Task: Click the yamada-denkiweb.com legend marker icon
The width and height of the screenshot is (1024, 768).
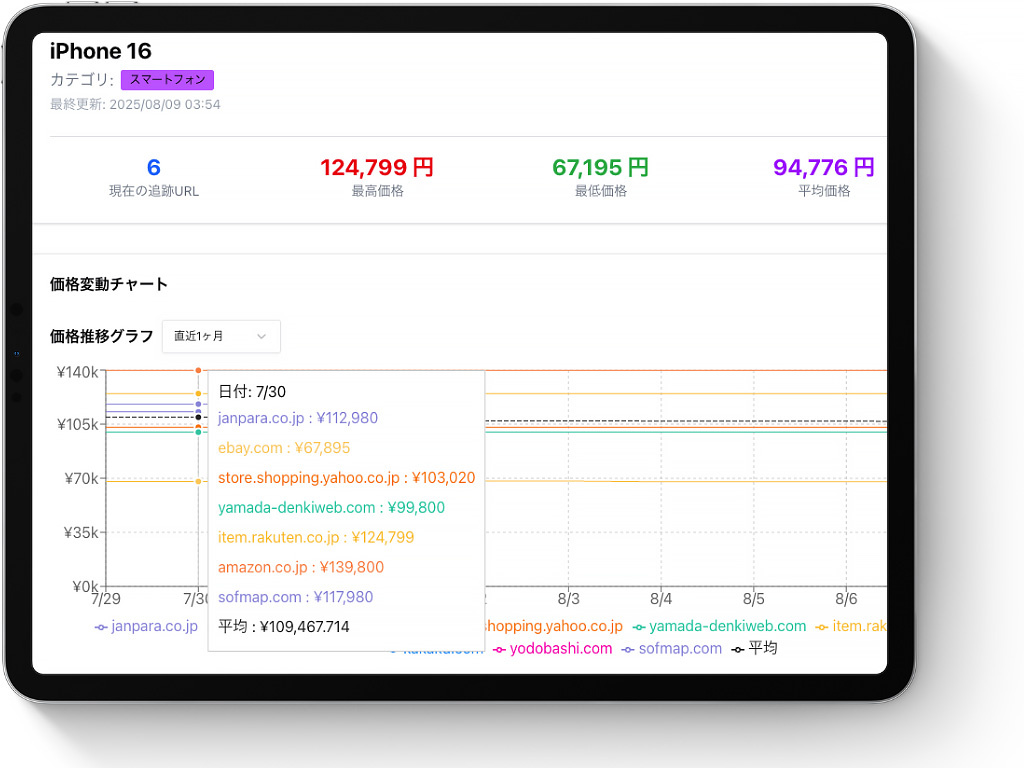Action: point(639,627)
